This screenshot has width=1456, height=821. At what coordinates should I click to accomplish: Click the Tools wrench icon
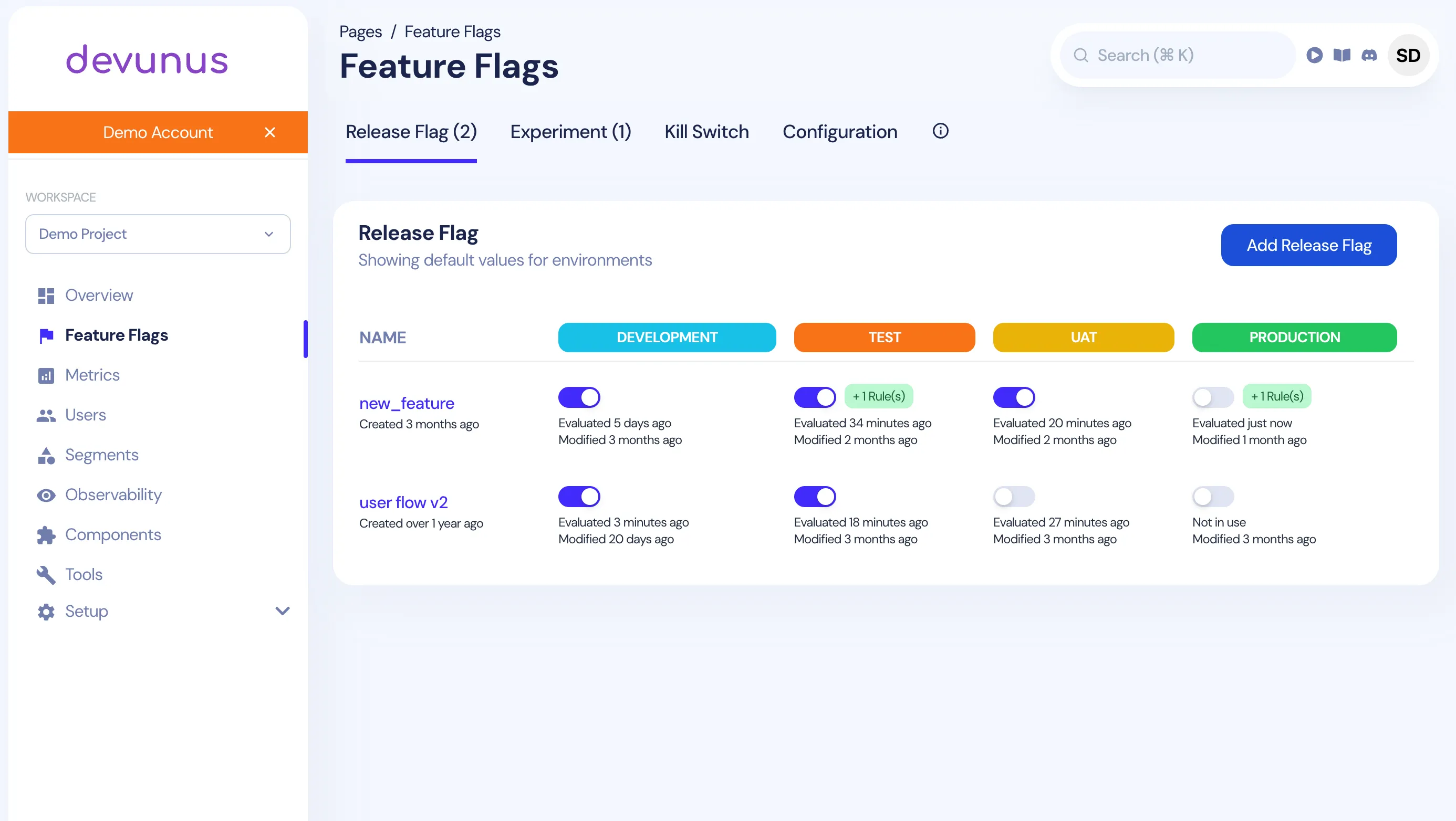(46, 574)
